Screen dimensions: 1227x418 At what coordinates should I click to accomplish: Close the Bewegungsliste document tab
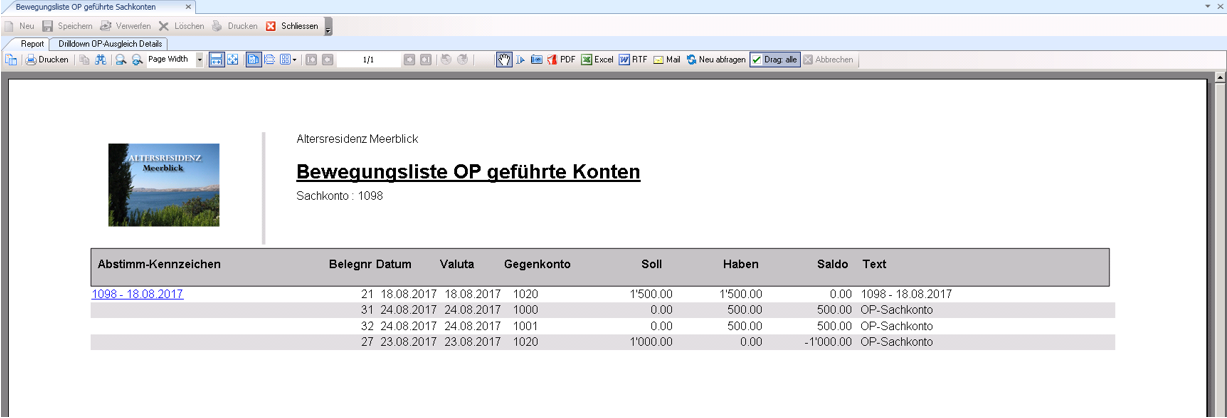pos(188,6)
